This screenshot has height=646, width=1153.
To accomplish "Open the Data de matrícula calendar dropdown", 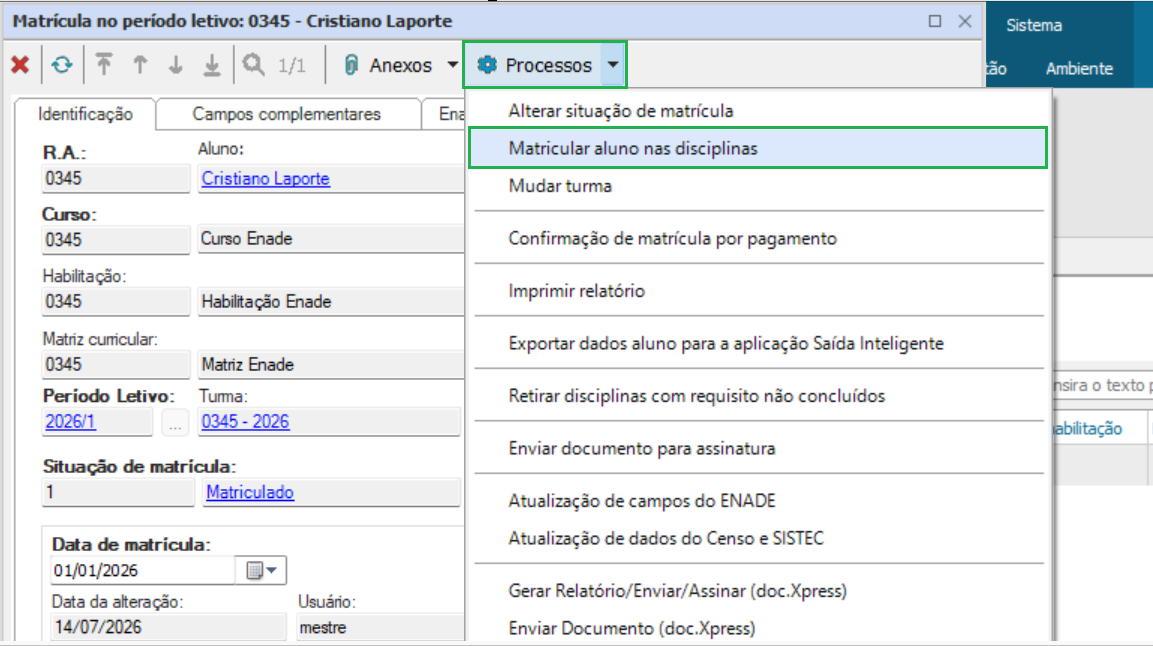I will 261,570.
